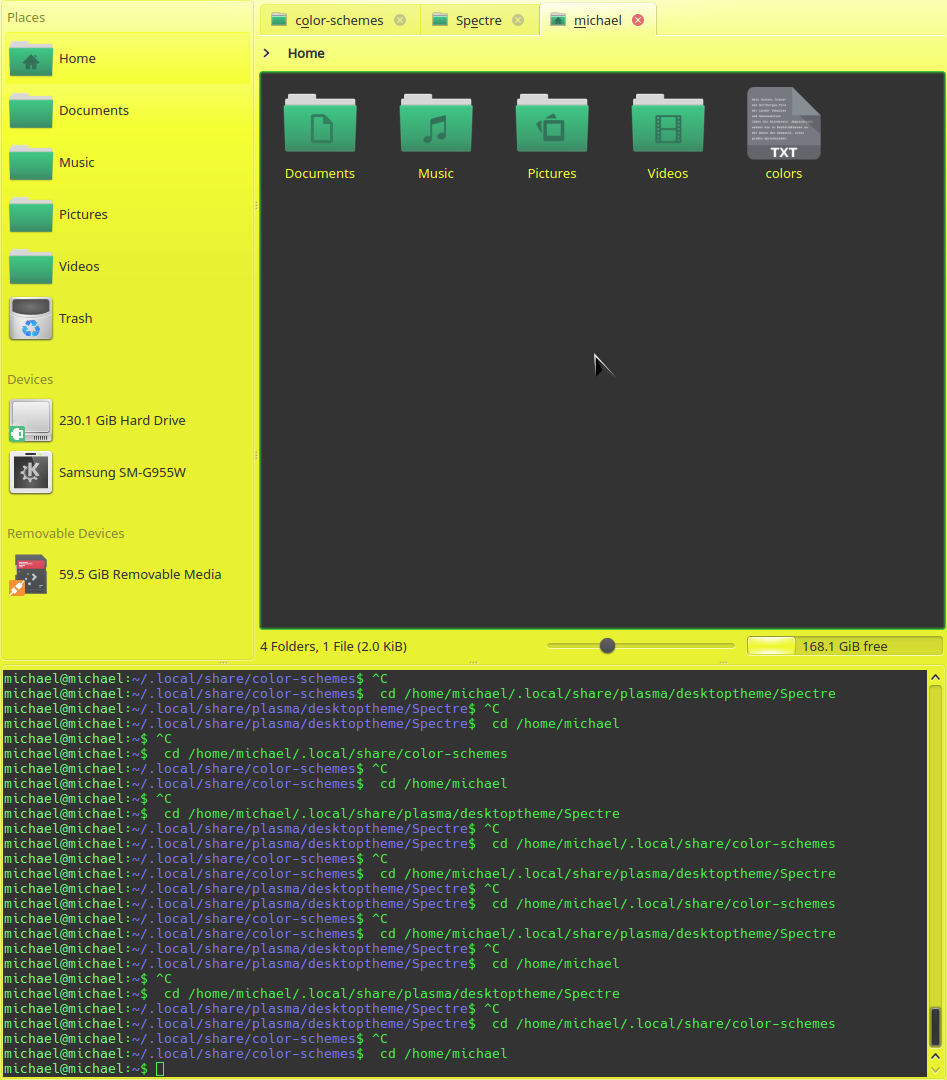Select the Pictures folder in file view
Image resolution: width=947 pixels, height=1080 pixels.
click(x=552, y=137)
